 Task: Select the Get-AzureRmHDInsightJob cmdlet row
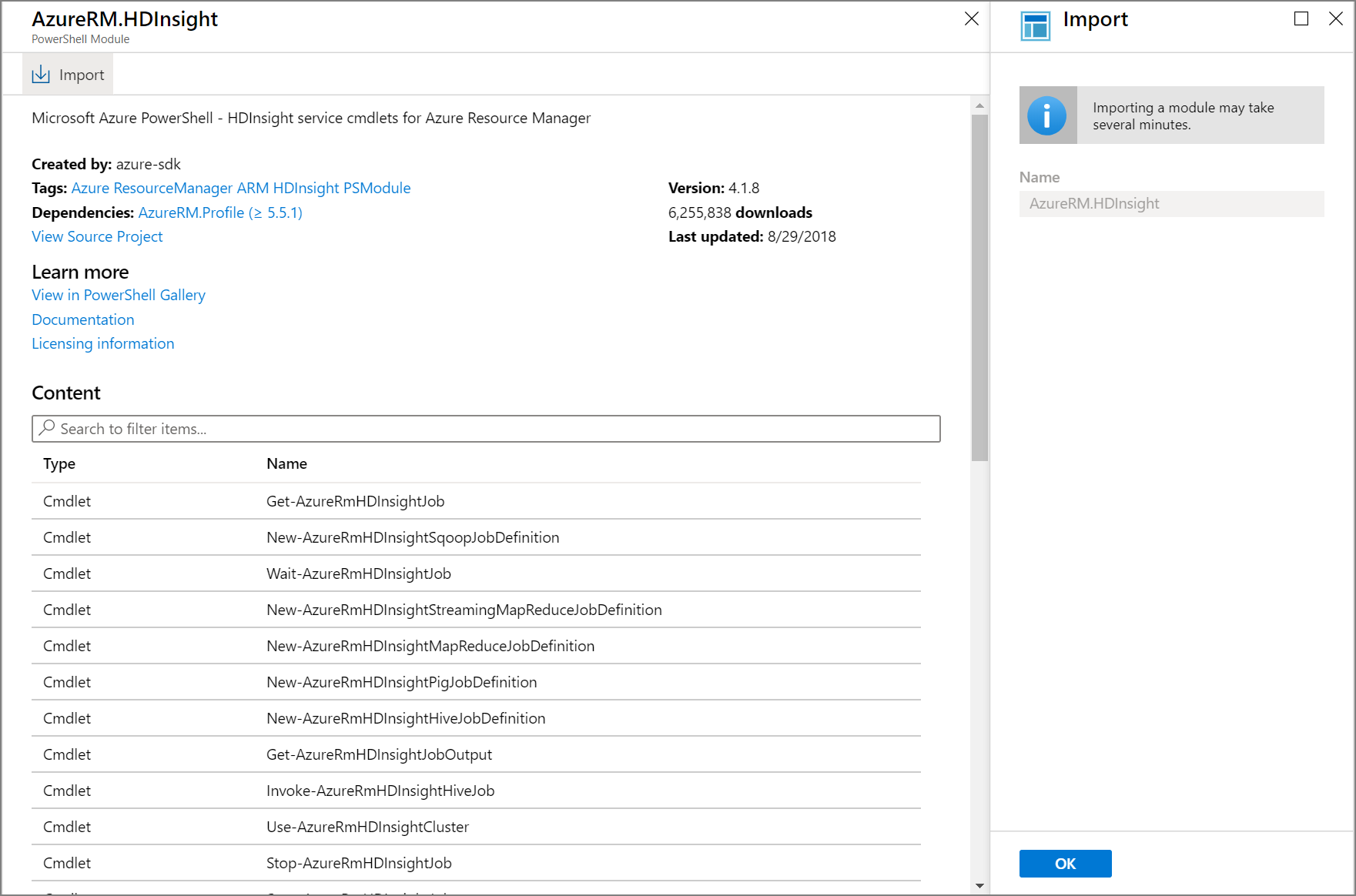[354, 500]
